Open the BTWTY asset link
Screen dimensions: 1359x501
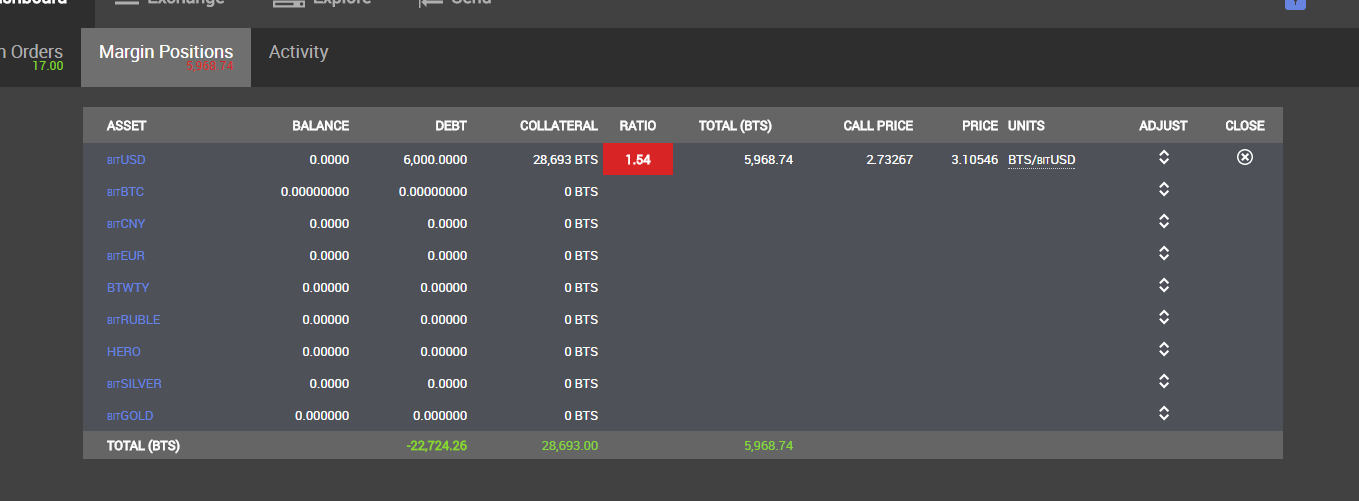pyautogui.click(x=128, y=288)
